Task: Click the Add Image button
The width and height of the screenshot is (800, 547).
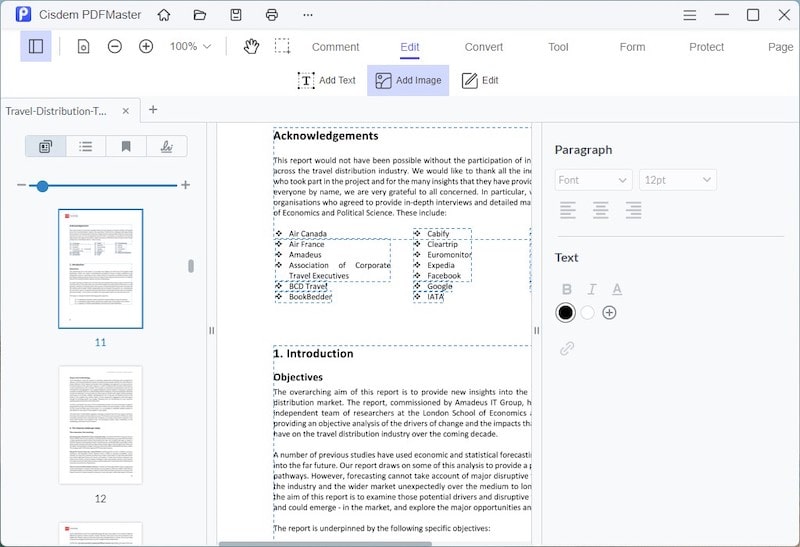Action: tap(408, 80)
